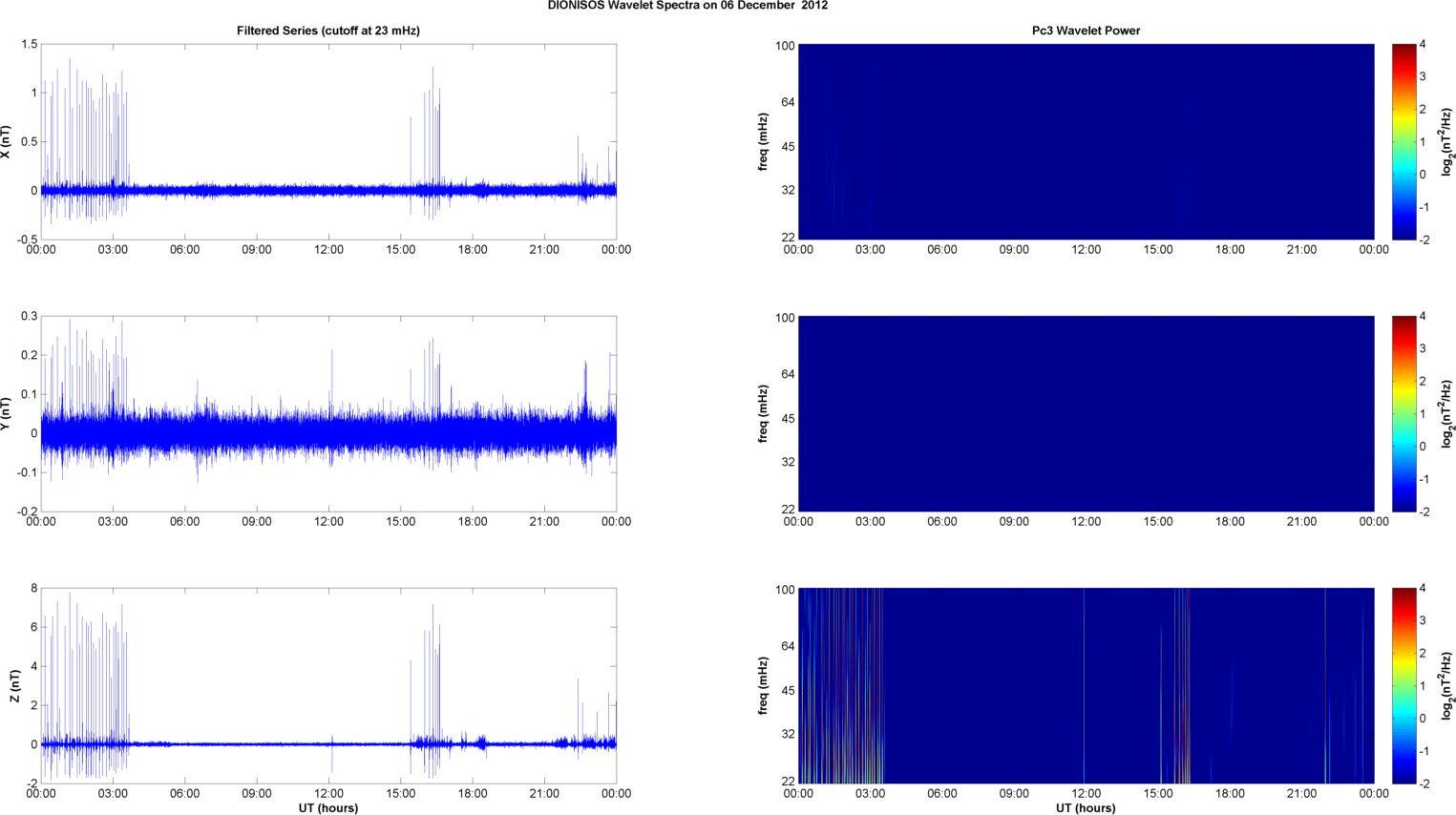Click the '0.3' tick on the Y plot
The height and width of the screenshot is (815, 1456).
pos(29,317)
